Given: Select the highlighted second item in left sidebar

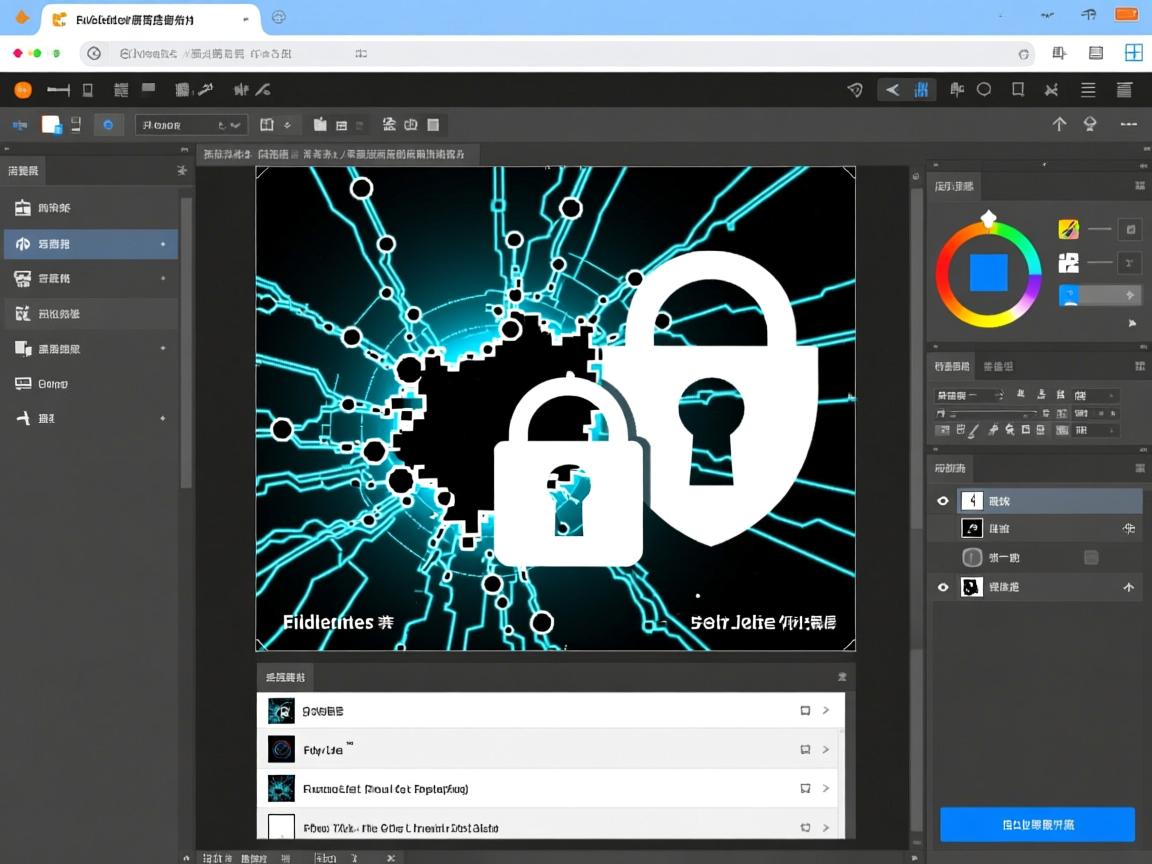Looking at the screenshot, I should click(x=90, y=244).
